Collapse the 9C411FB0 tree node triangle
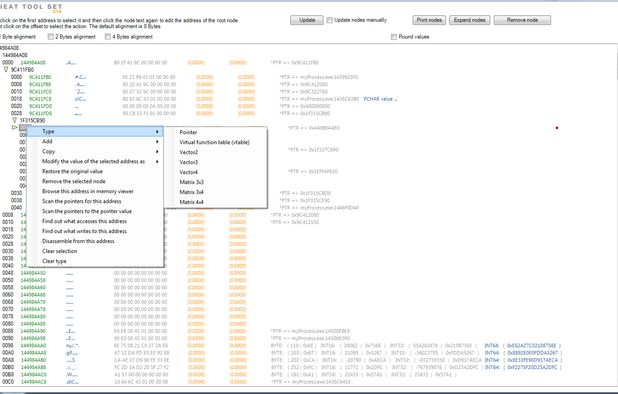Image resolution: width=618 pixels, height=394 pixels. pos(6,70)
